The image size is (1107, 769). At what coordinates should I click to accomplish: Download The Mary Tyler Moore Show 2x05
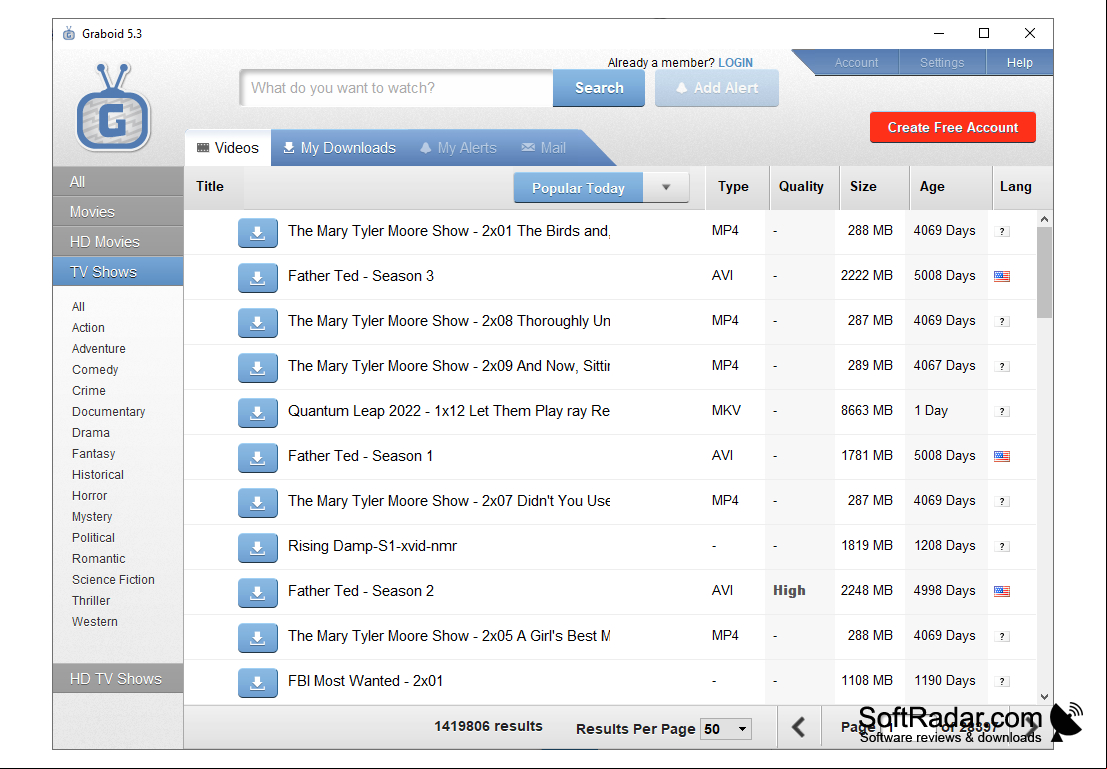[x=258, y=638]
